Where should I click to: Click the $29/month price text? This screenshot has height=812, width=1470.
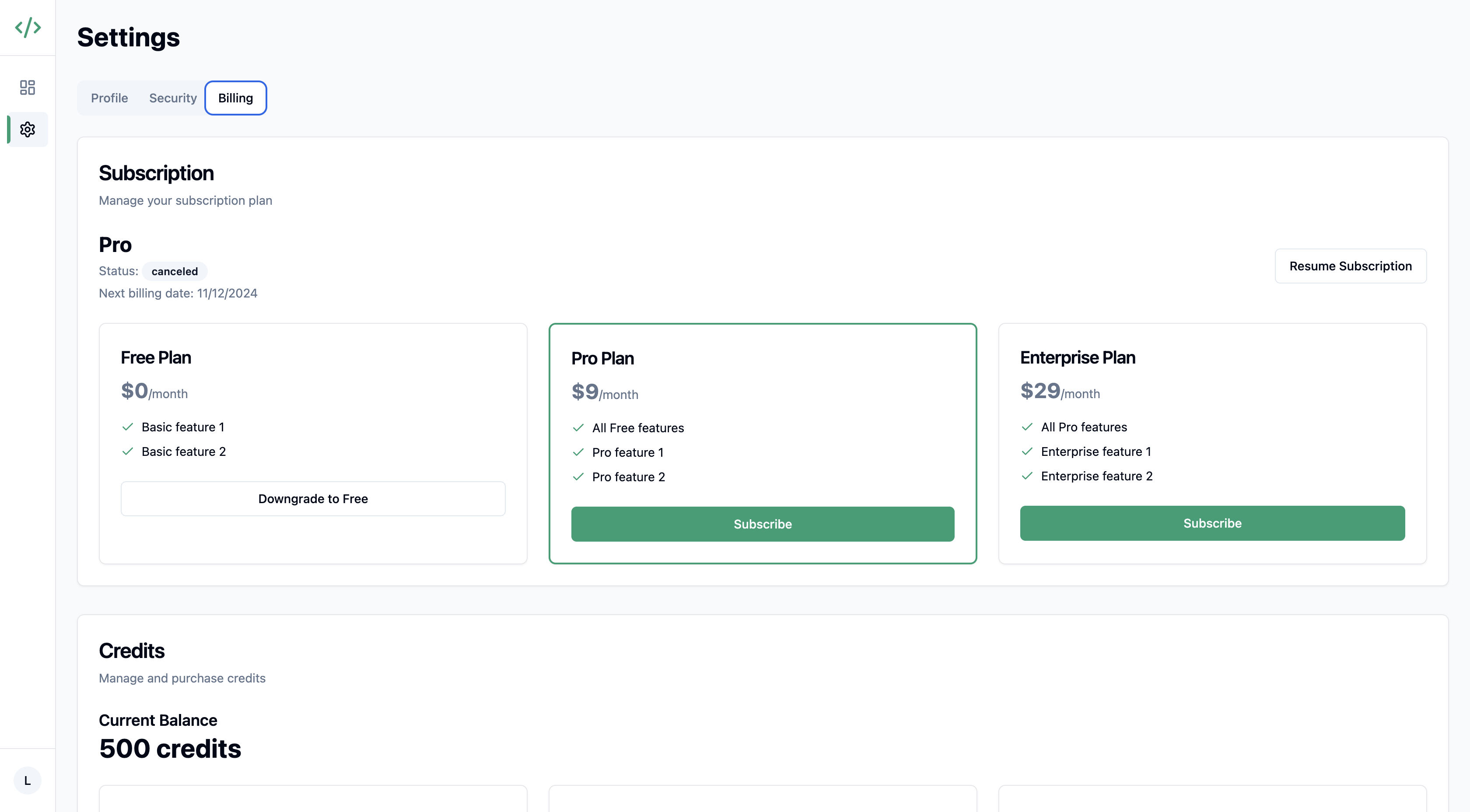pyautogui.click(x=1060, y=392)
